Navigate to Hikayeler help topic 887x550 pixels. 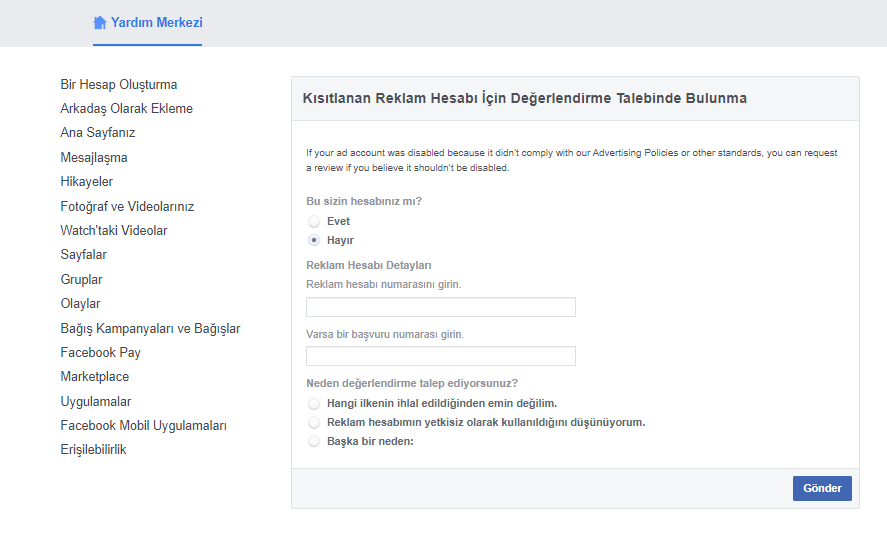87,182
